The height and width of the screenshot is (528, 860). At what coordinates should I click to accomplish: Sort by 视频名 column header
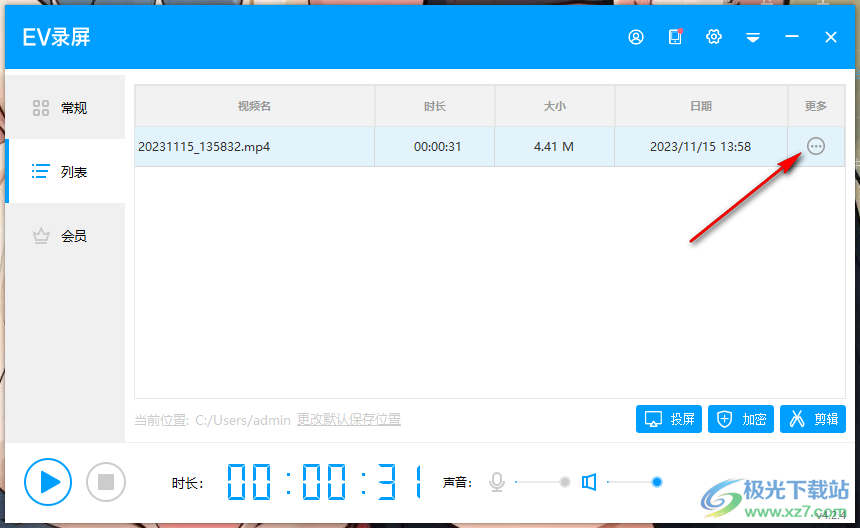click(254, 106)
